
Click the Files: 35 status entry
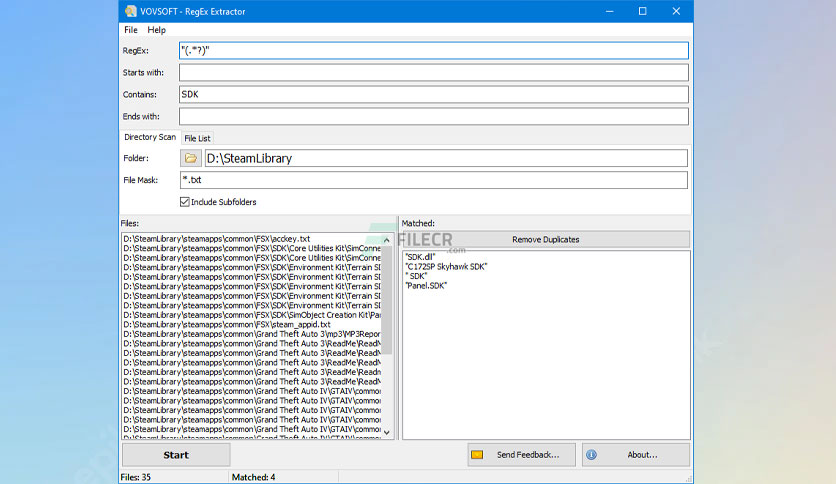(x=136, y=477)
